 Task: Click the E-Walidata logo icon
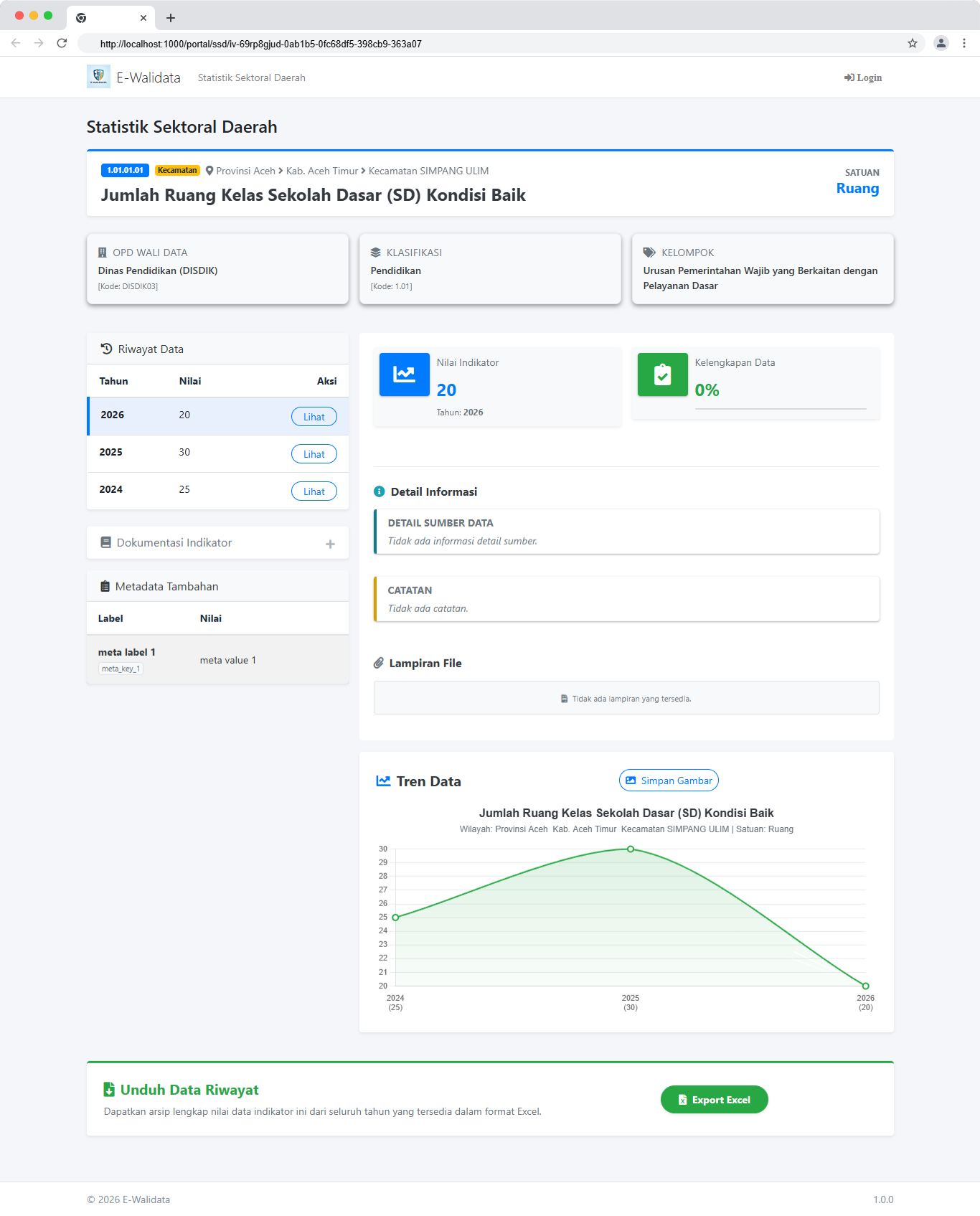click(98, 77)
